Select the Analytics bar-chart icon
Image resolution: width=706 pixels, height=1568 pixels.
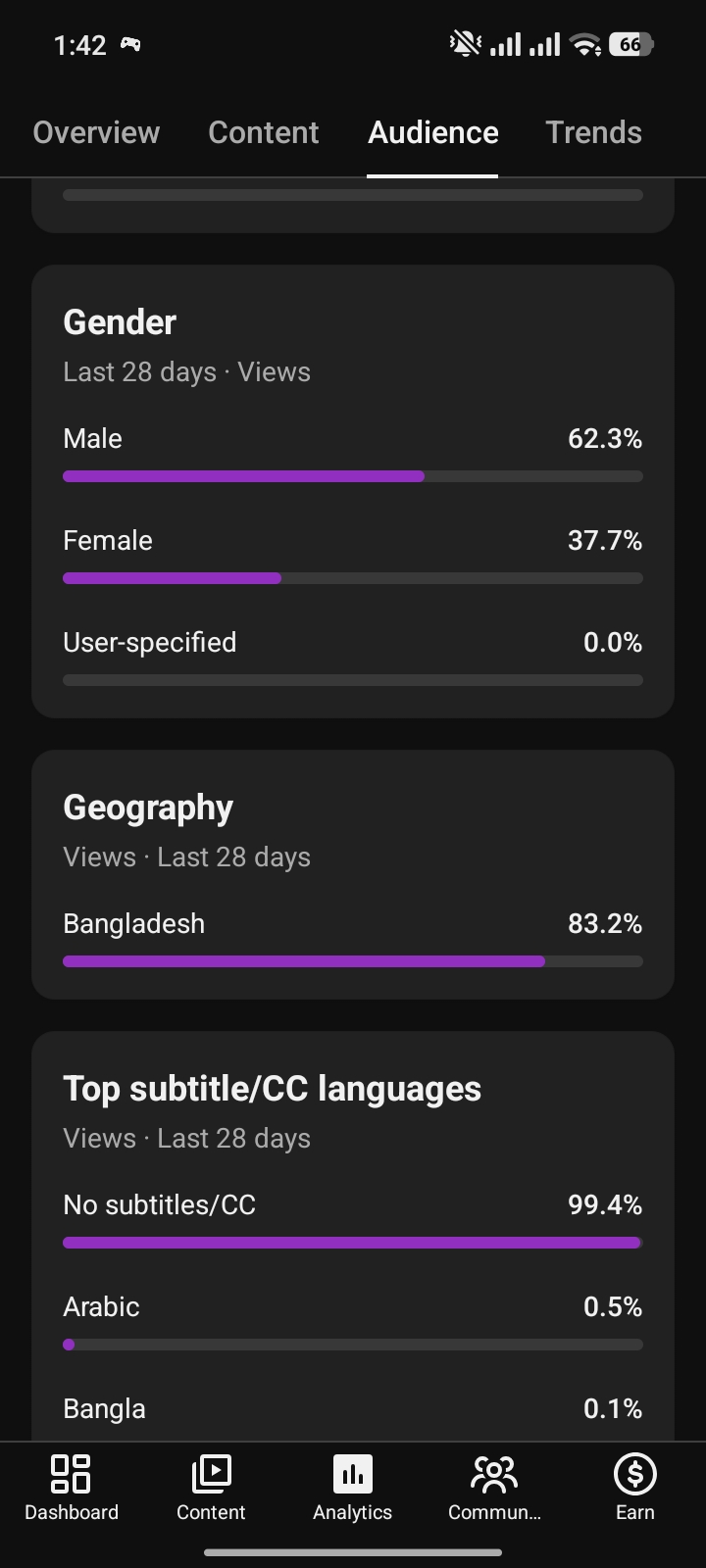tap(353, 1473)
